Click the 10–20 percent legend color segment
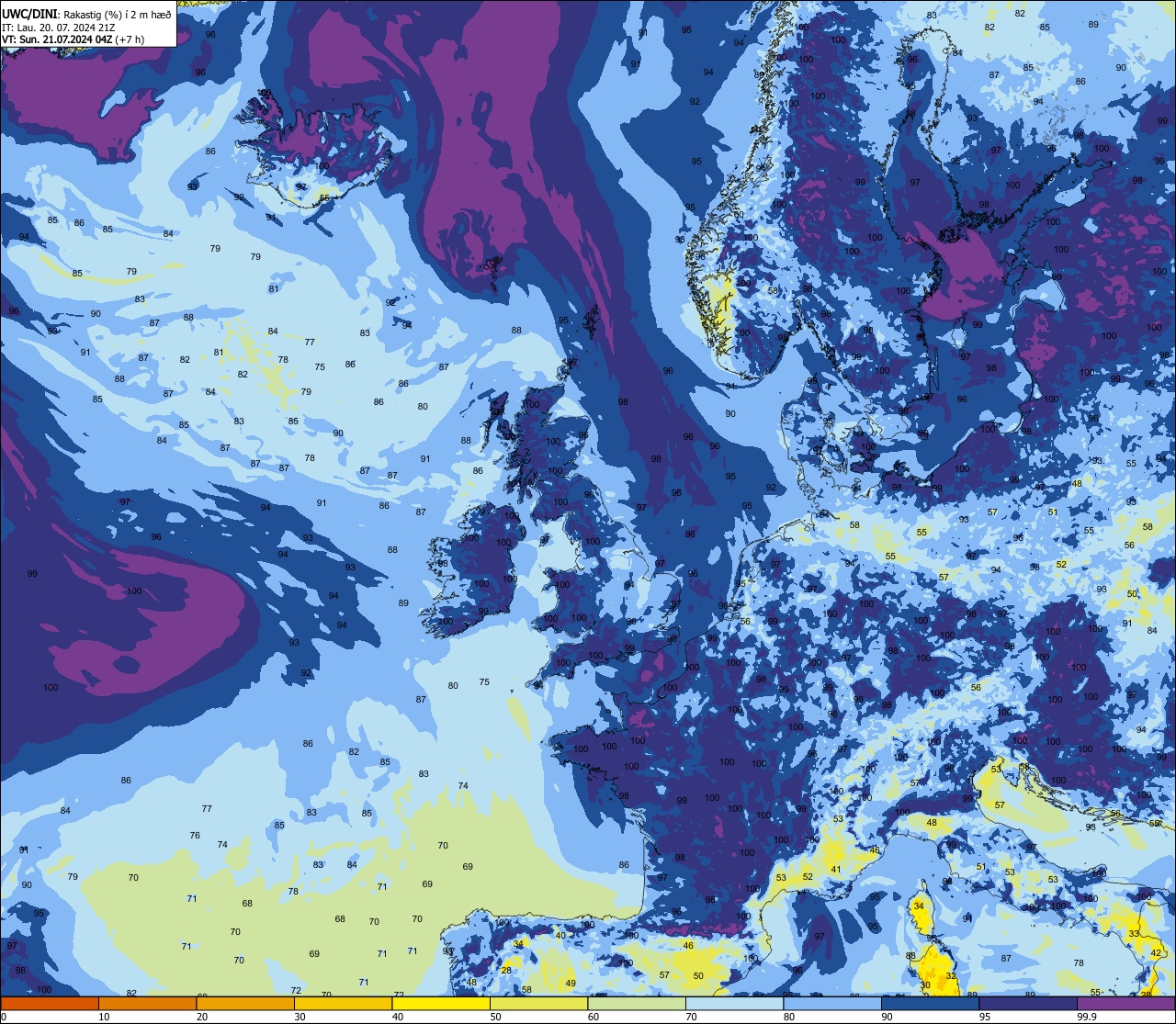The width and height of the screenshot is (1176, 1024). click(147, 1004)
